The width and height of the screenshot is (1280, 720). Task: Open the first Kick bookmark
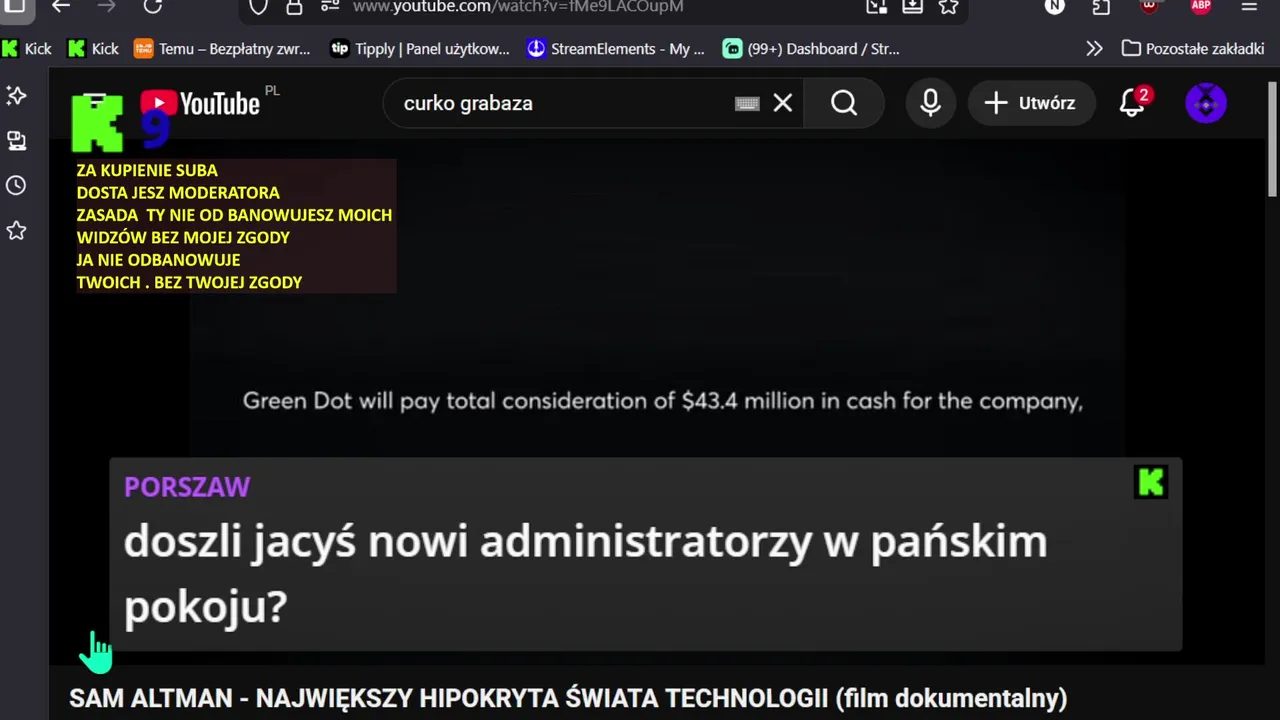pyautogui.click(x=27, y=48)
